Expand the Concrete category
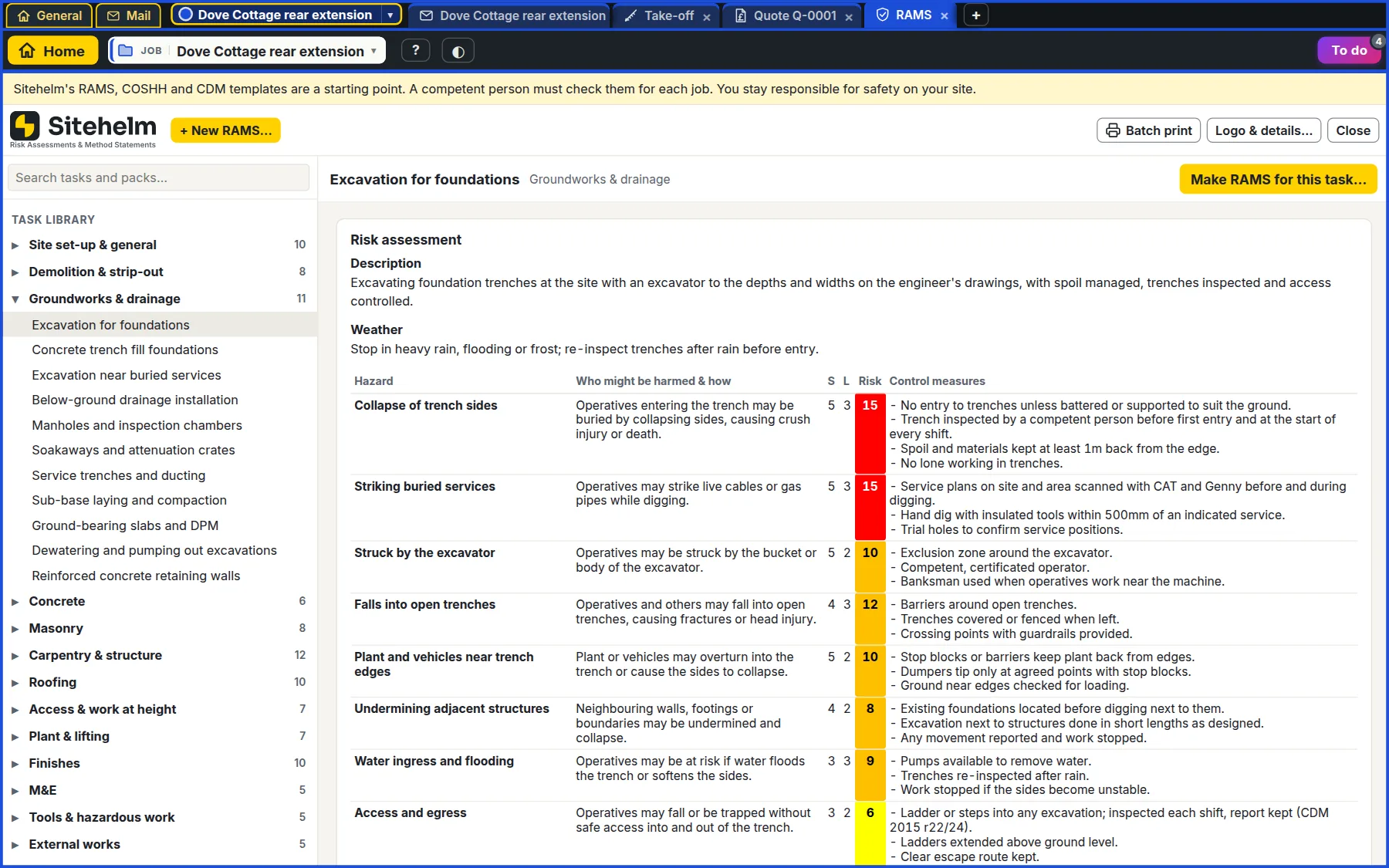This screenshot has height=868, width=1389. pos(160,601)
